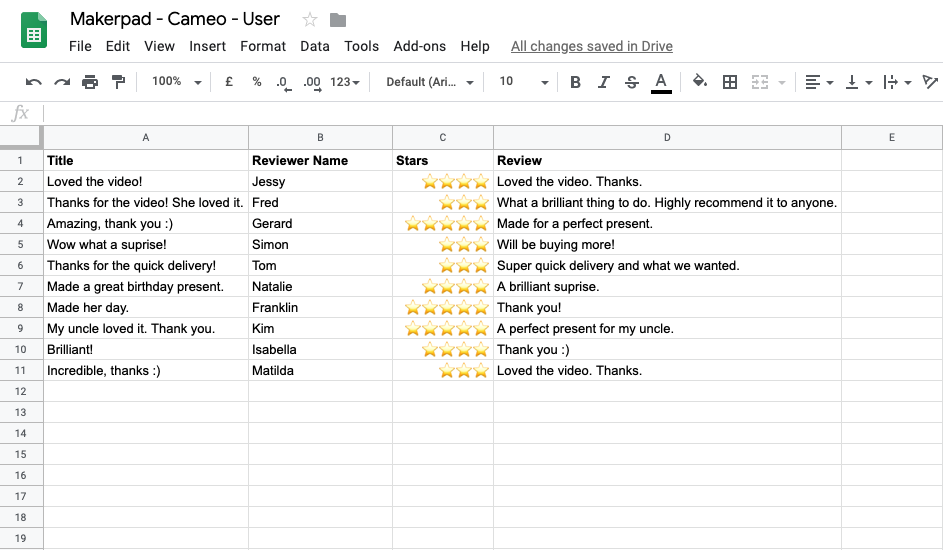Click the green Sheets home icon
943x550 pixels.
34,30
